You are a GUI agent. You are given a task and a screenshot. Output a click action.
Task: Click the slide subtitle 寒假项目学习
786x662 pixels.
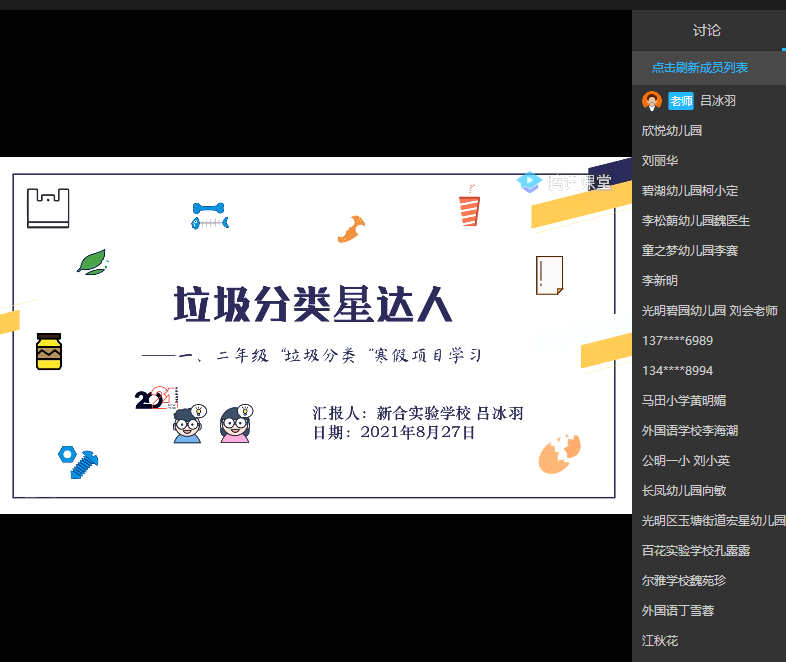(428, 355)
